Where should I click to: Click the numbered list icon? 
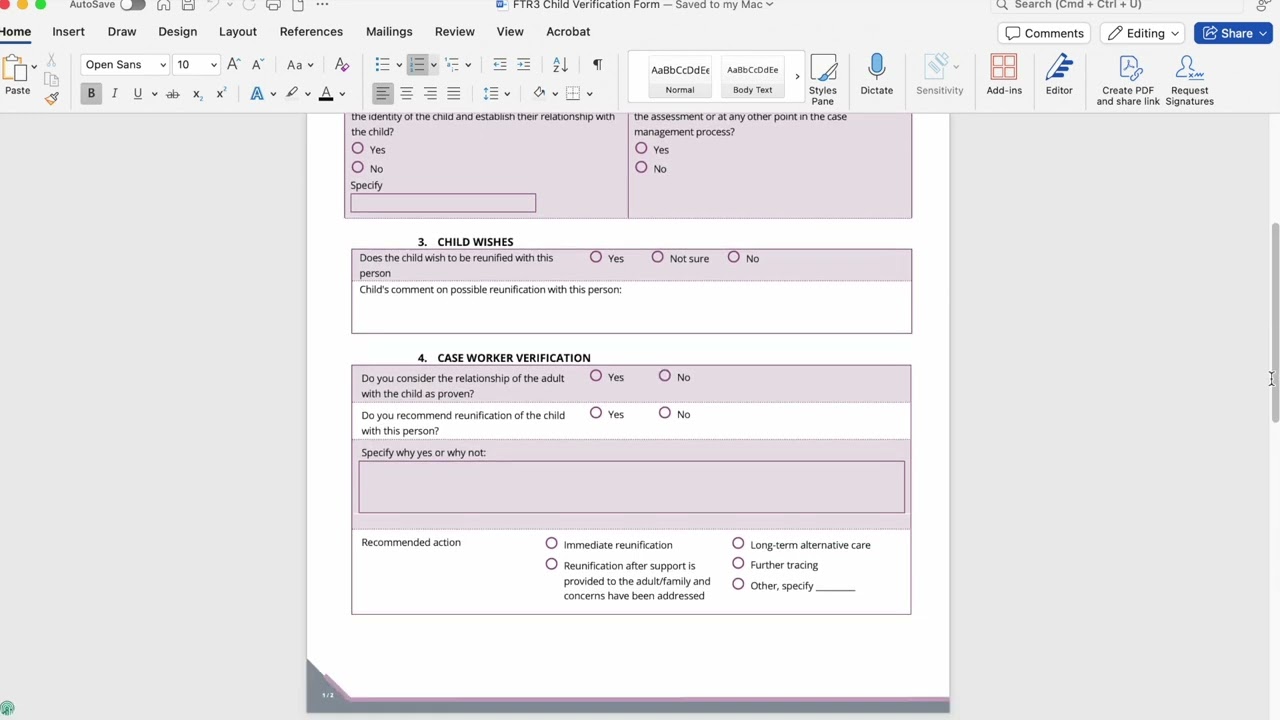tap(417, 64)
